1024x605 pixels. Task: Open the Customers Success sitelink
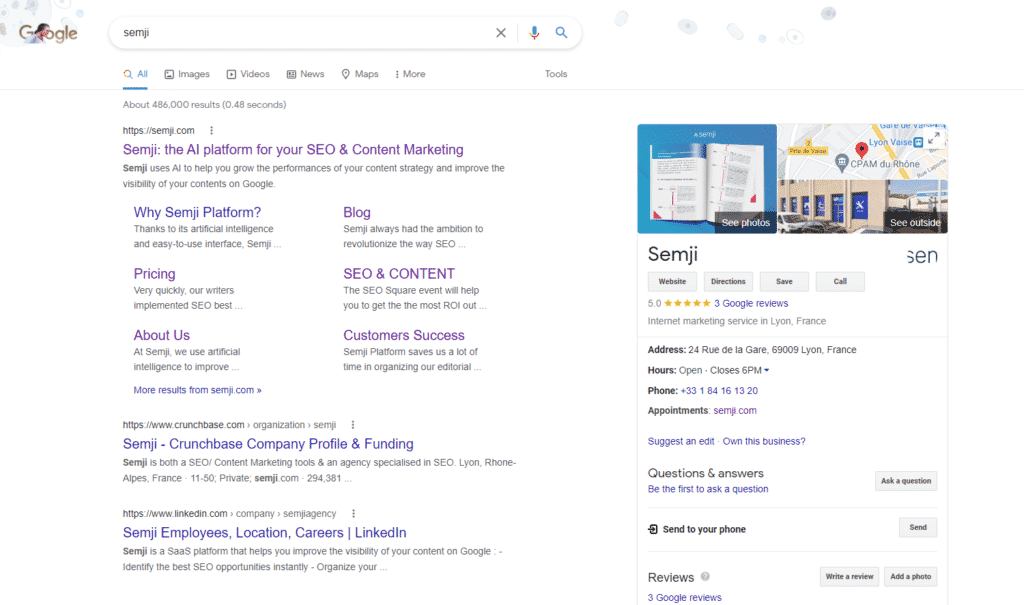pyautogui.click(x=404, y=335)
